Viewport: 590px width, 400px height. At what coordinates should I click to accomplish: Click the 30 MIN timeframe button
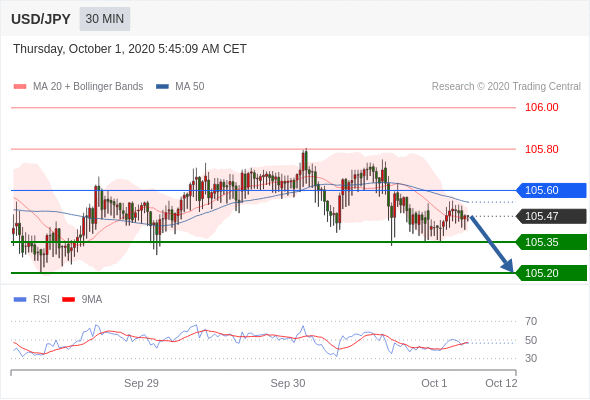click(x=105, y=19)
